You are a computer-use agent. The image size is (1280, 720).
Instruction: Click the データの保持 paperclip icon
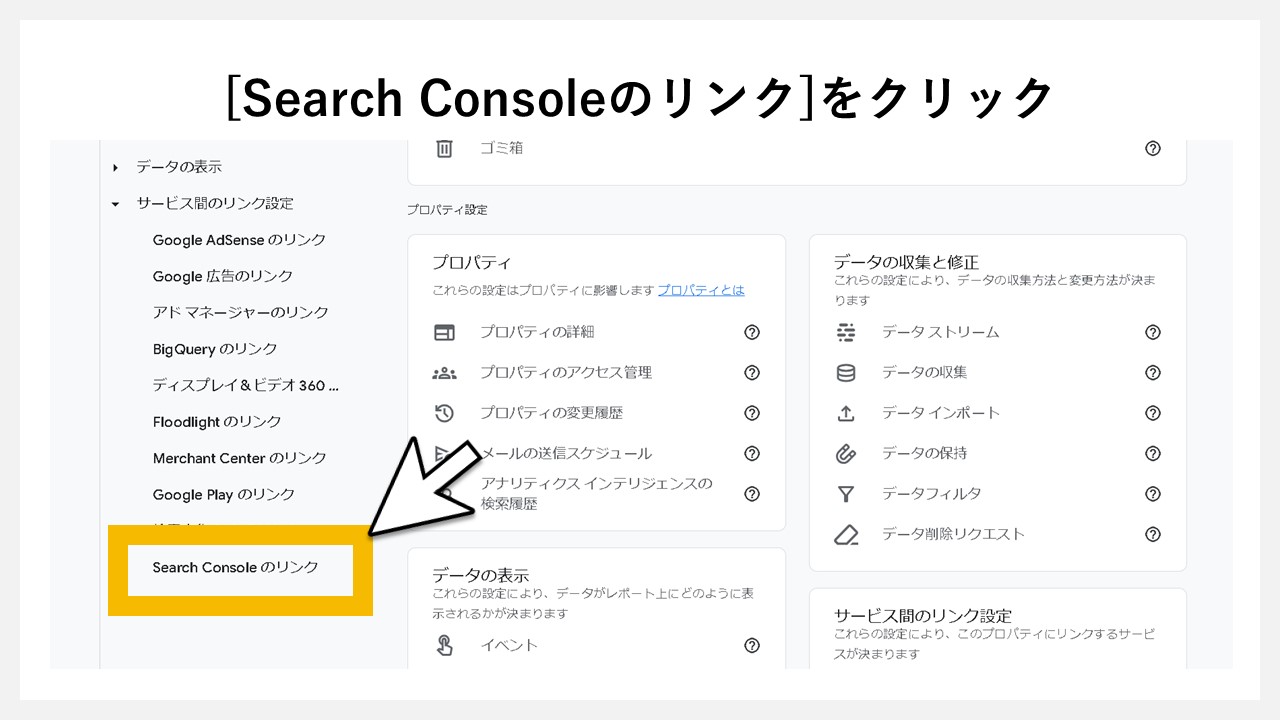coord(845,453)
